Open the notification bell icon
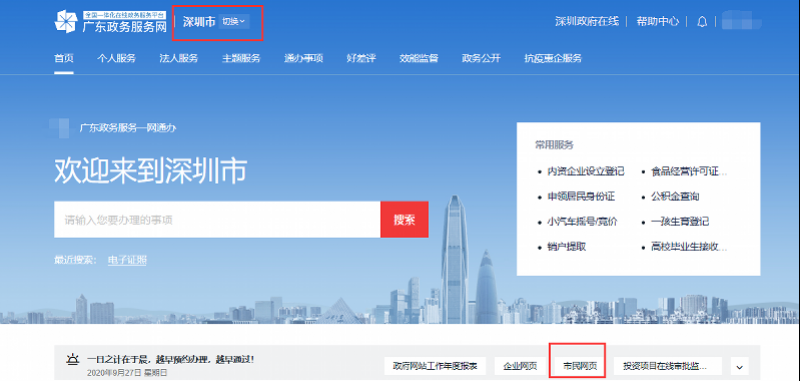Image resolution: width=800 pixels, height=381 pixels. coord(702,21)
